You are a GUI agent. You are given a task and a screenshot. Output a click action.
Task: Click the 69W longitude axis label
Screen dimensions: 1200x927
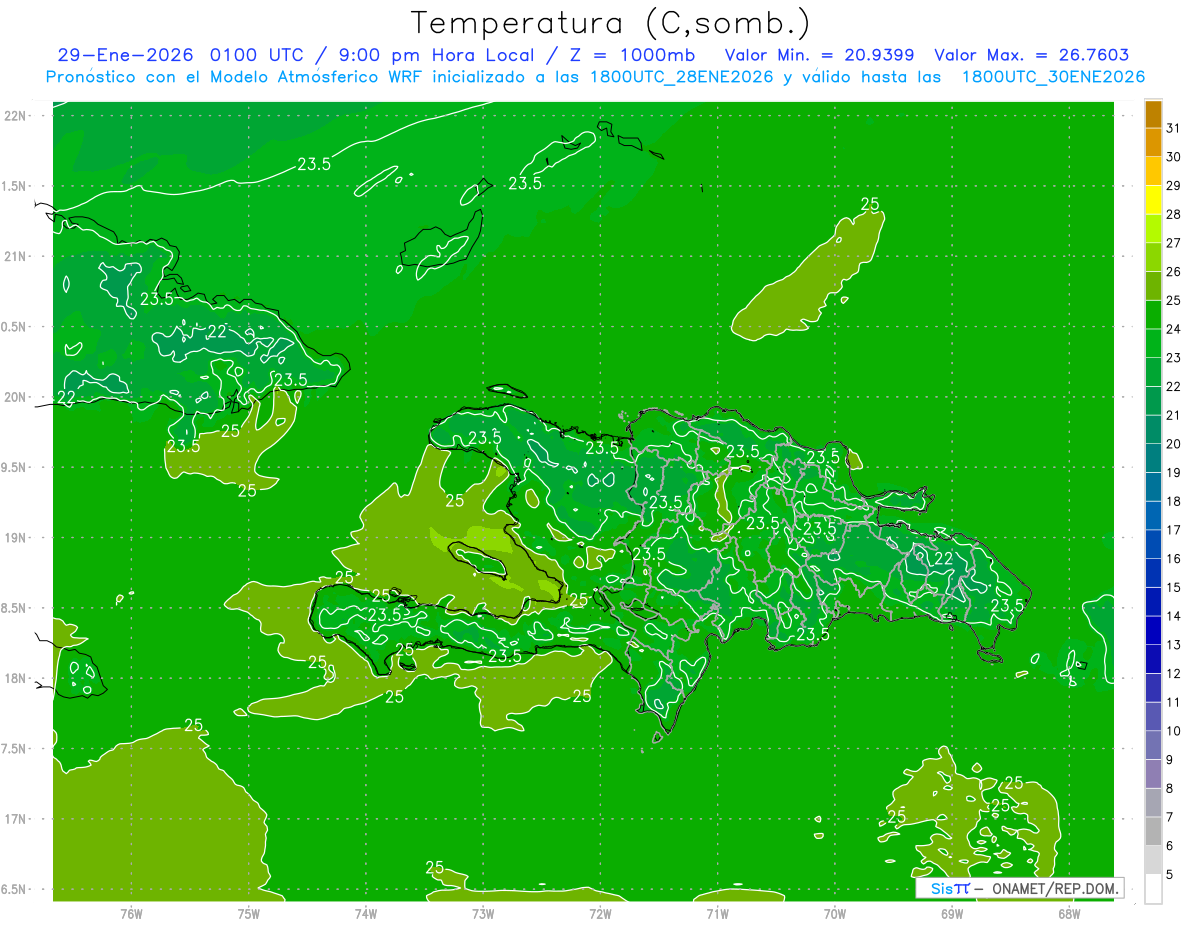(951, 914)
